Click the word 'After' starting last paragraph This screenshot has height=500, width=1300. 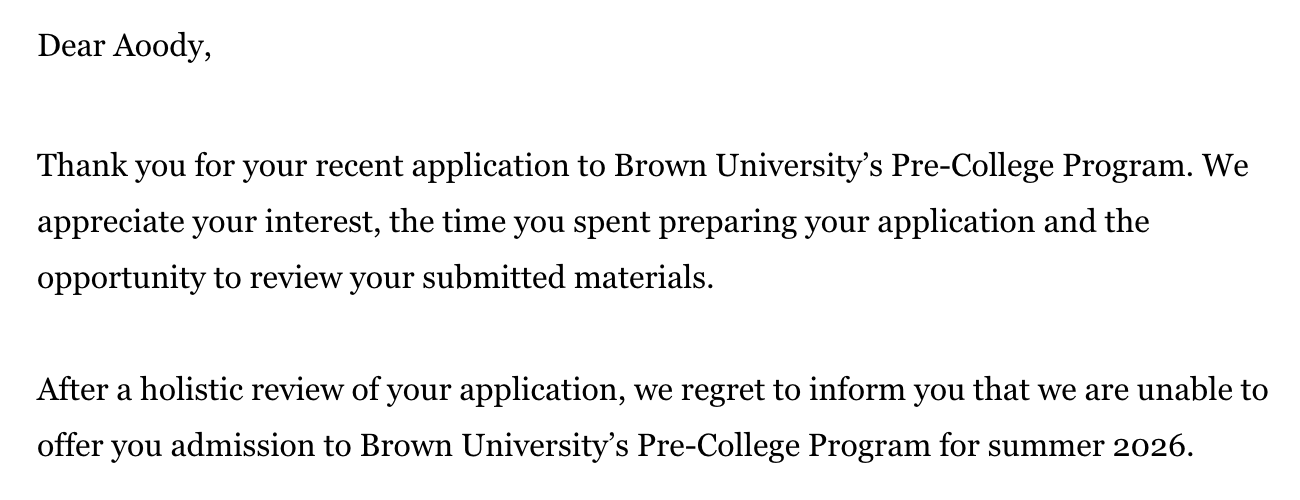74,388
